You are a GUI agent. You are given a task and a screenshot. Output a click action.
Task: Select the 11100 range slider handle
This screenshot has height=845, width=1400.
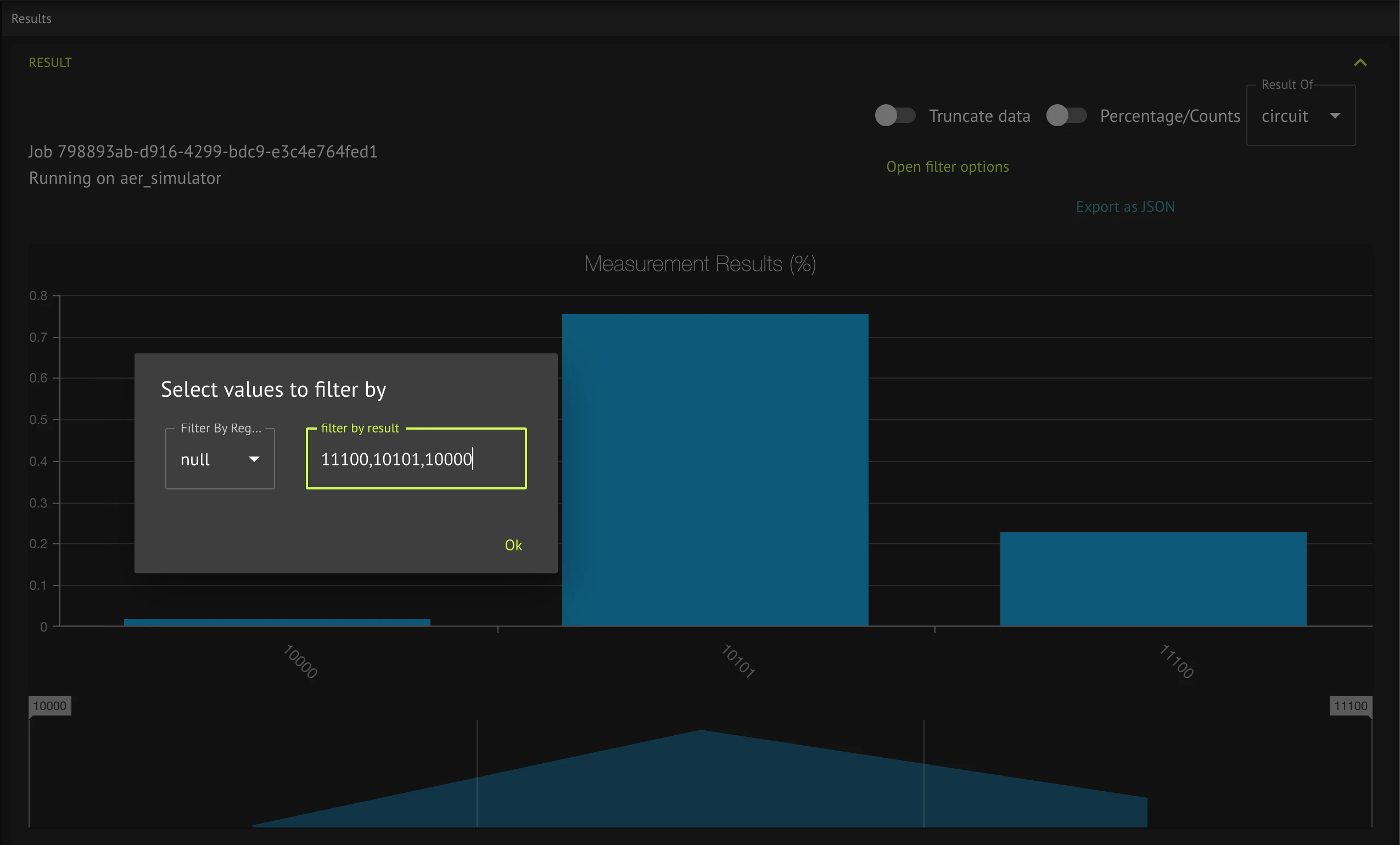(x=1351, y=706)
